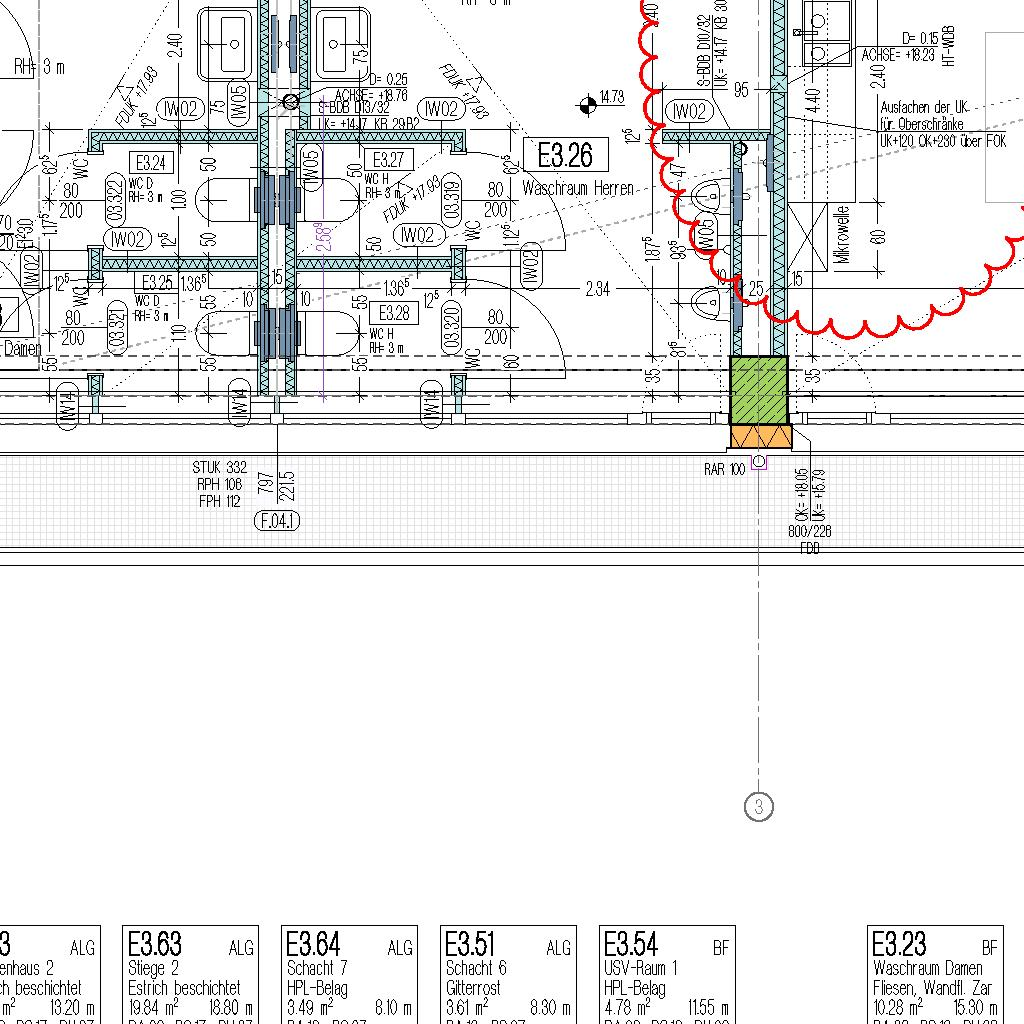The height and width of the screenshot is (1024, 1024).
Task: Select the '19.84 m²' area value
Action: point(153,1007)
